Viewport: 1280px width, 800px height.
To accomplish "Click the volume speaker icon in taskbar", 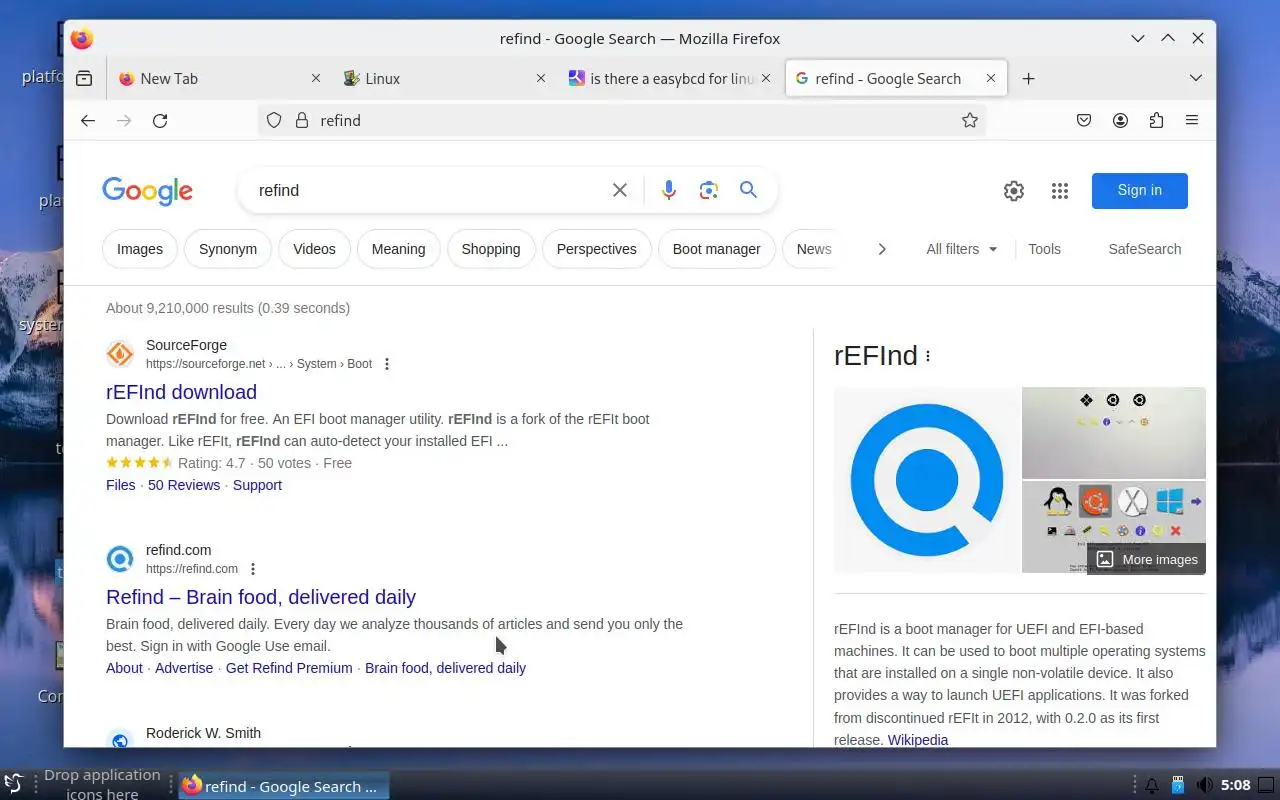I will click(1205, 785).
